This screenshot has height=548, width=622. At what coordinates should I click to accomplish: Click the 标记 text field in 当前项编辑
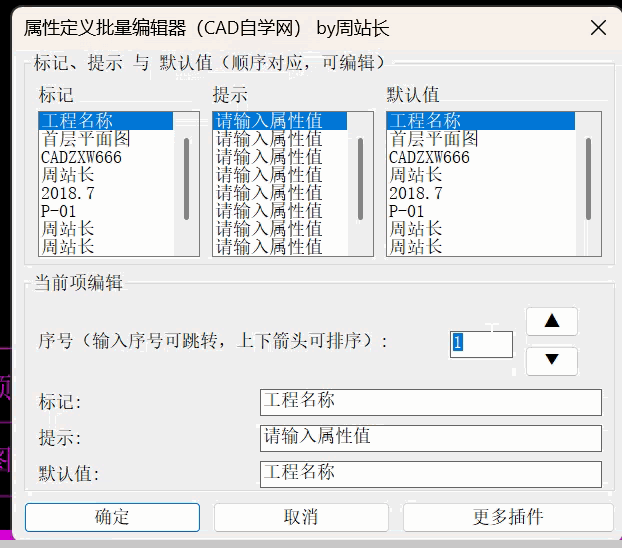tap(430, 402)
